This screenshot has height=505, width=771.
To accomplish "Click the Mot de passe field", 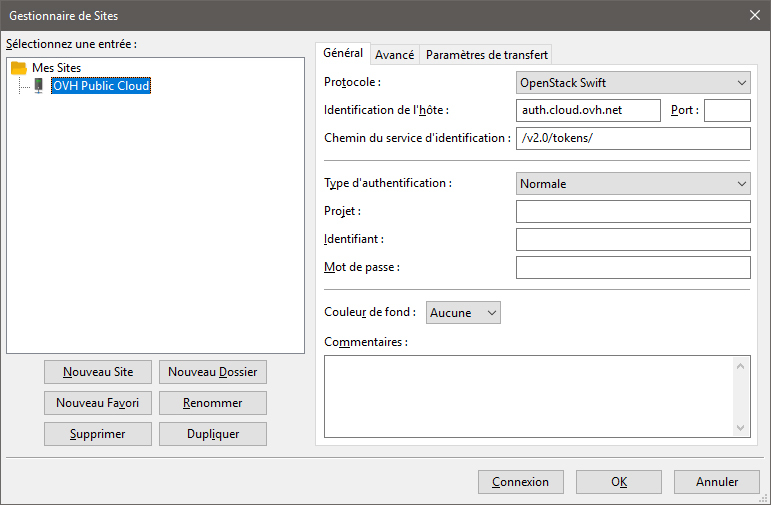I will point(633,268).
